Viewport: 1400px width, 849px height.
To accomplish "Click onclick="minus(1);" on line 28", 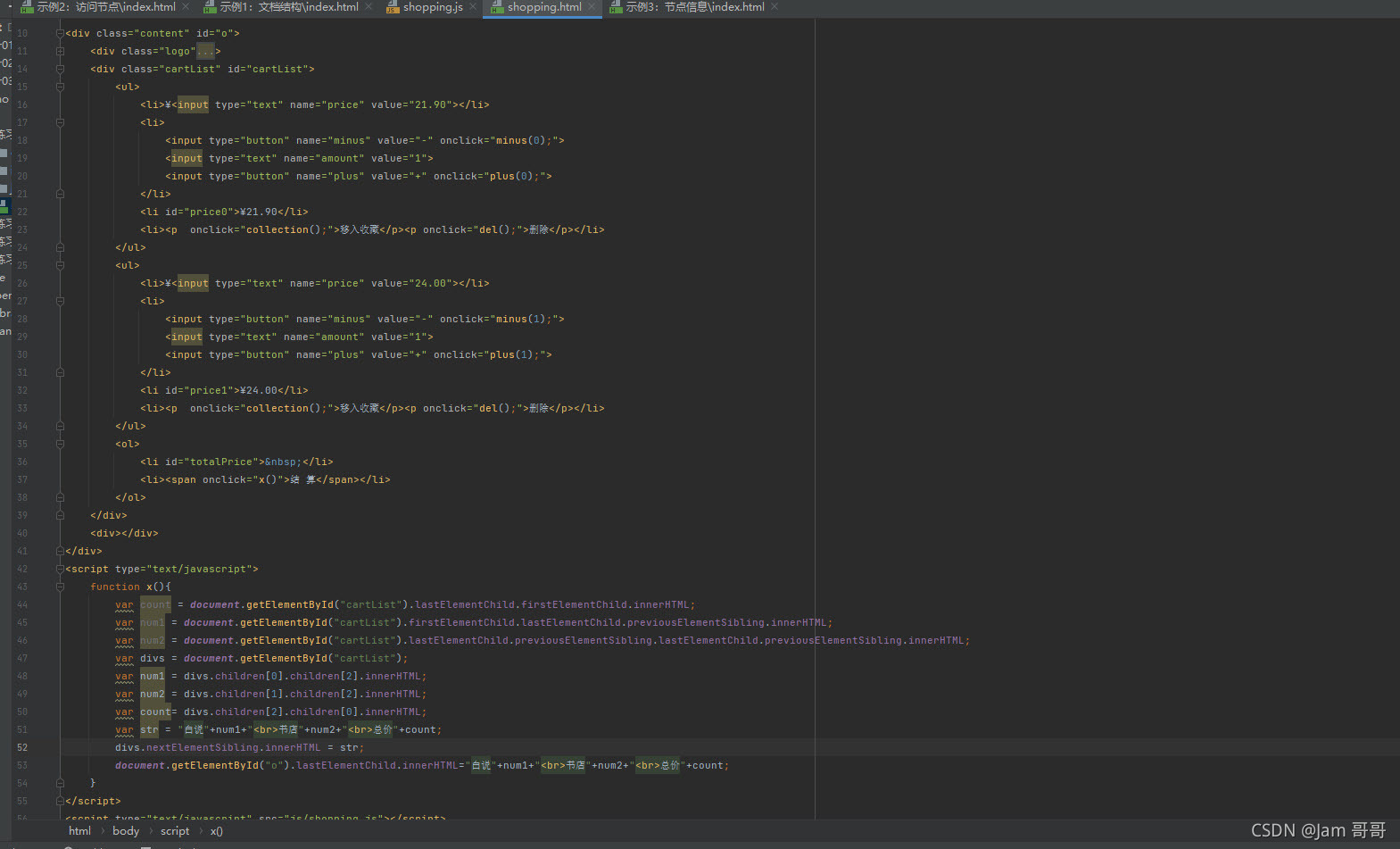I will 499,319.
